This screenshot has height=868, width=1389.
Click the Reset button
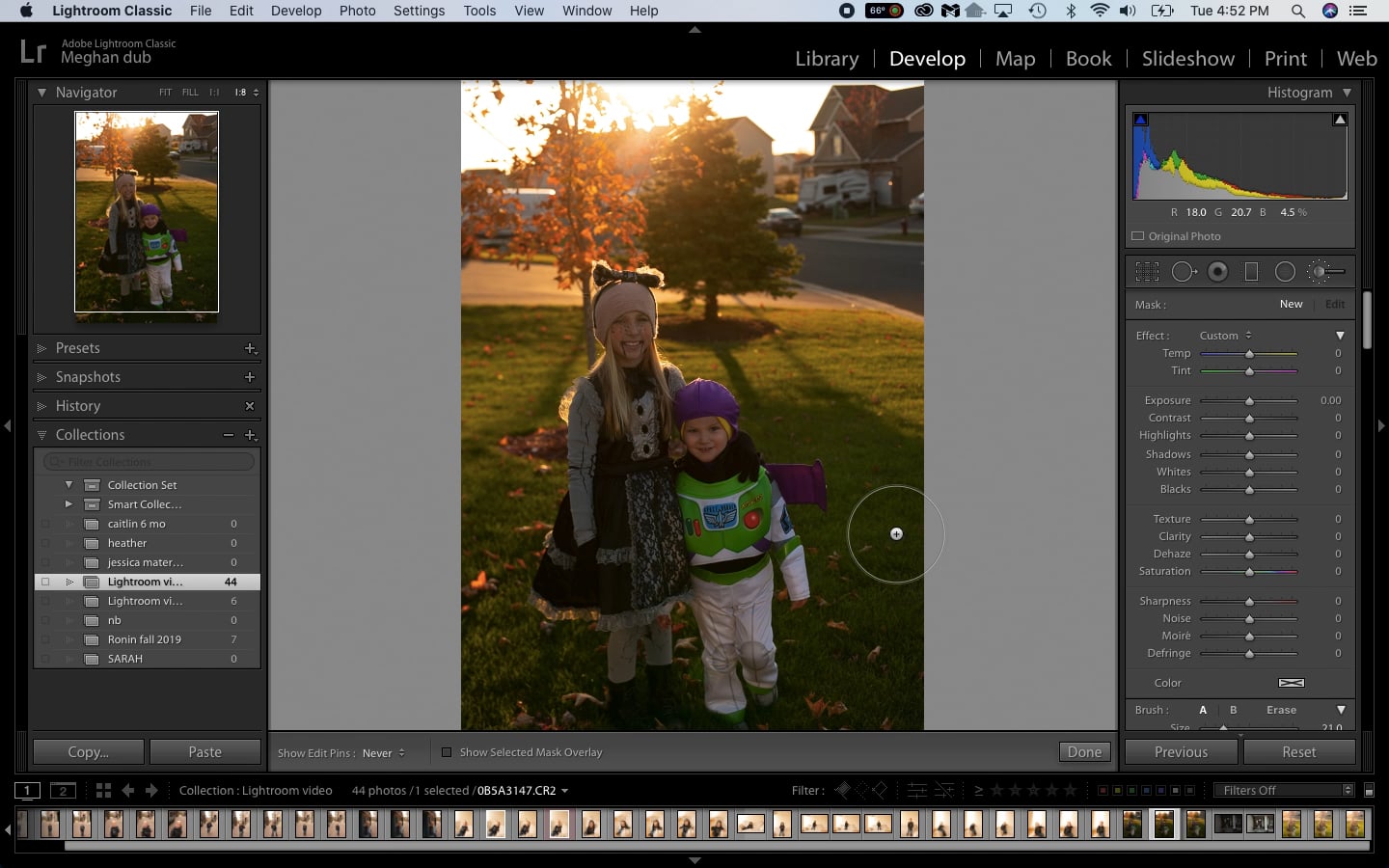pyautogui.click(x=1298, y=752)
